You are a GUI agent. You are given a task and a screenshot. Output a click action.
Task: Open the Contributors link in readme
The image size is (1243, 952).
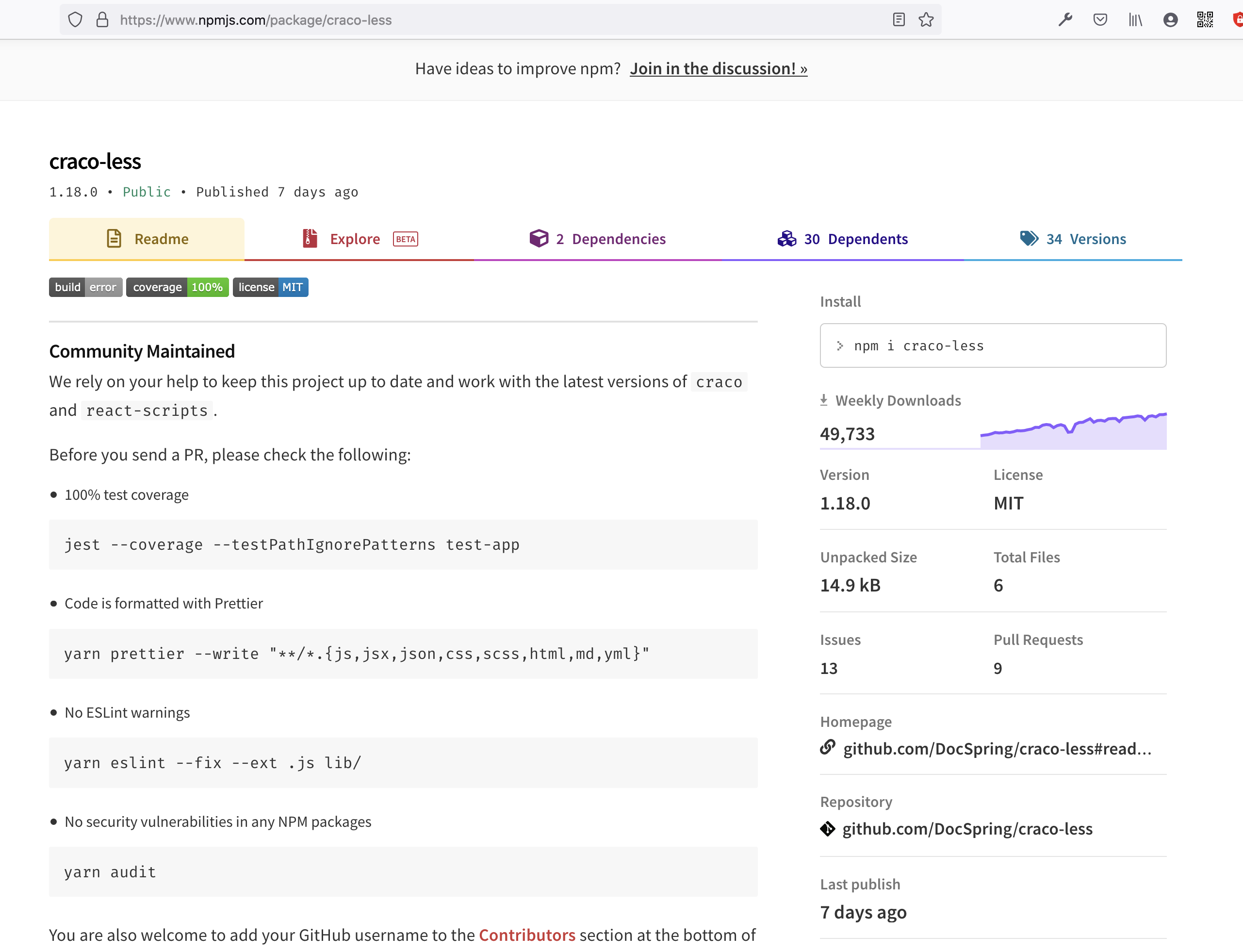pos(527,935)
